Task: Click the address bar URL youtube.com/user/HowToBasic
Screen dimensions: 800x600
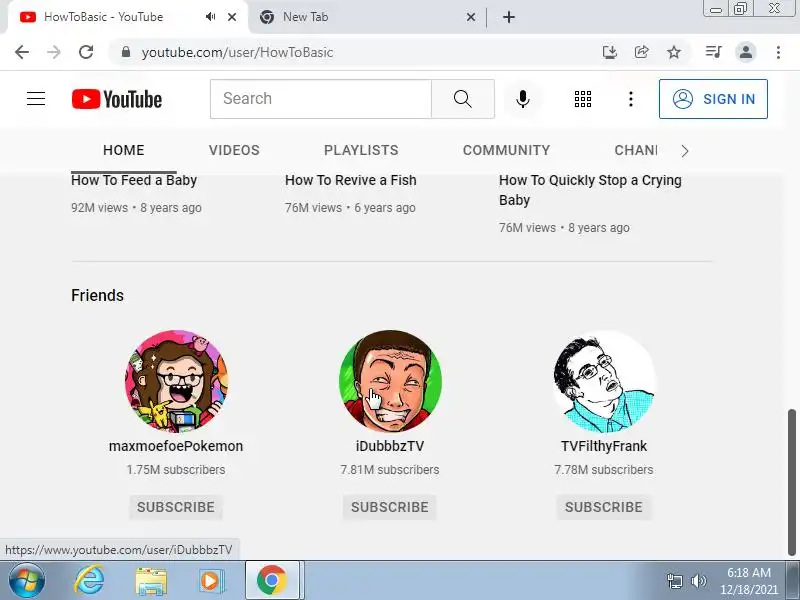Action: (x=237, y=52)
